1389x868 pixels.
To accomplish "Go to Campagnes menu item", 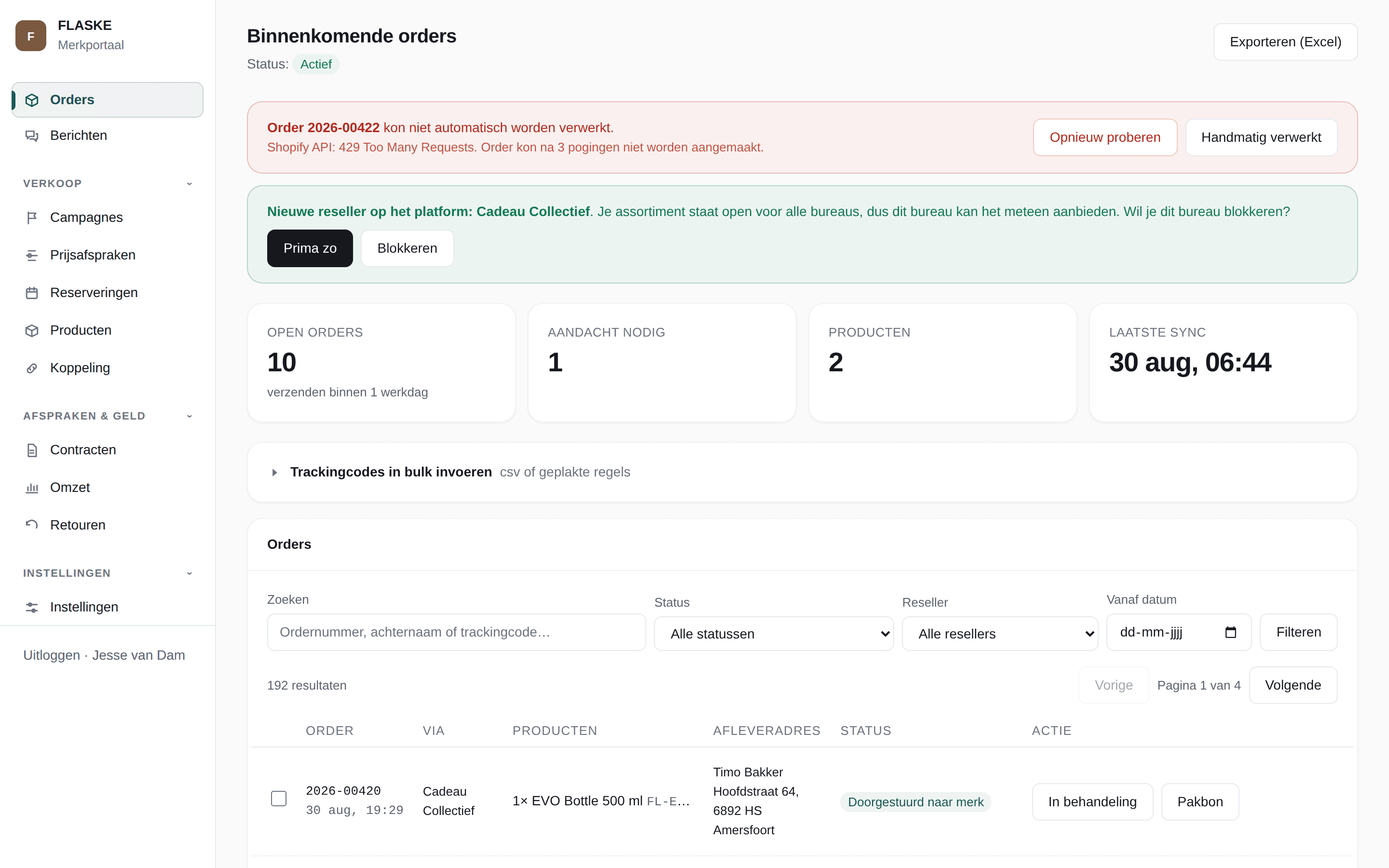I will tap(108, 217).
